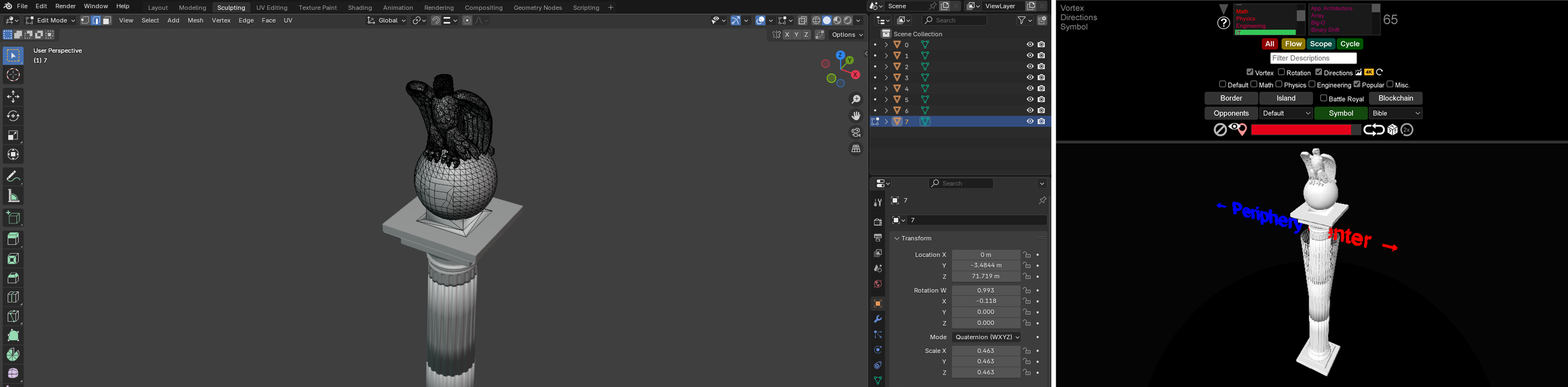Choose the Bevel tool
This screenshot has height=387, width=1568.
coord(13,278)
